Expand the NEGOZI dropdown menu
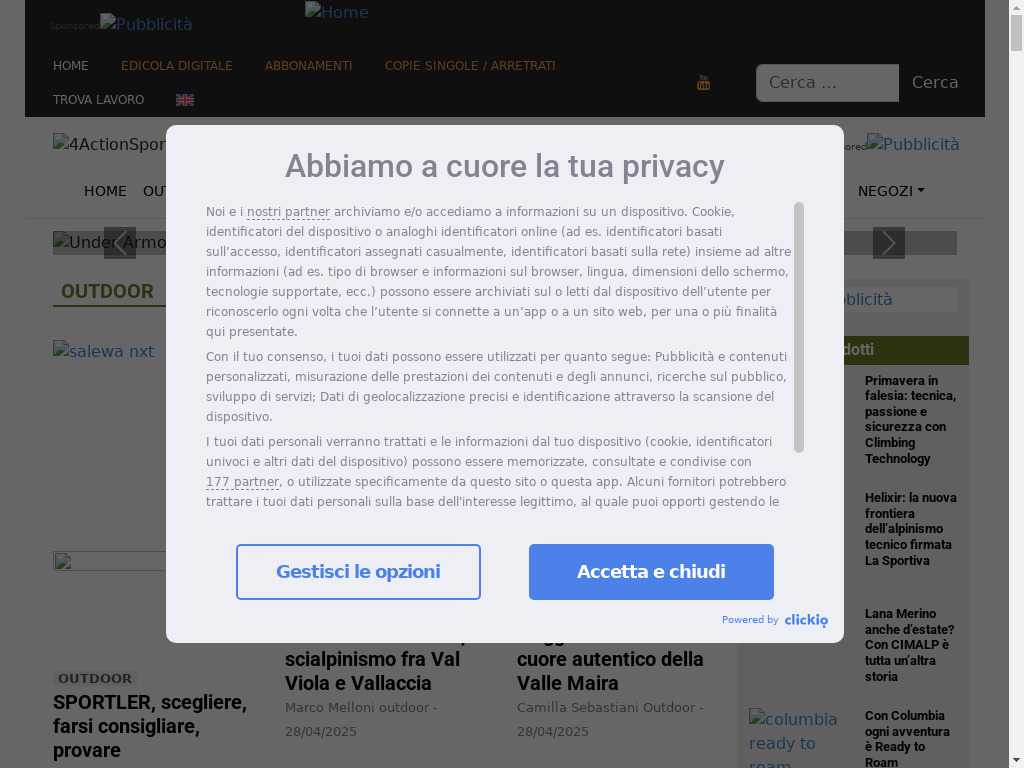The image size is (1024, 768). (x=891, y=191)
